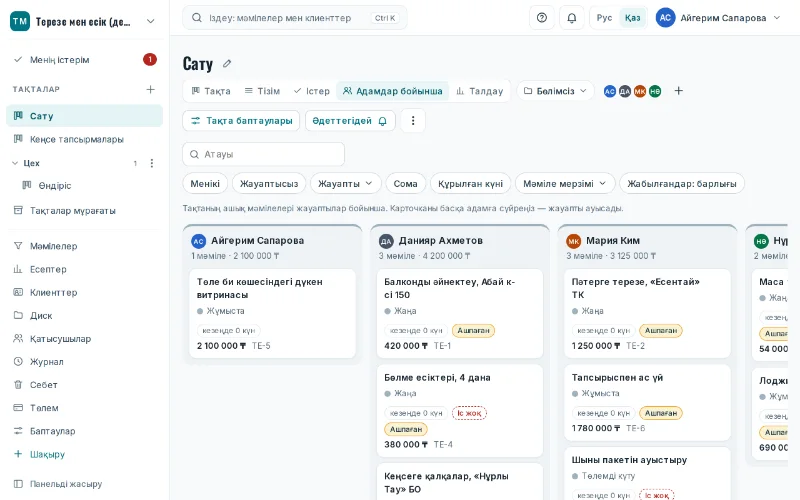Add a participant with the plus icon
The width and height of the screenshot is (800, 500).
point(679,91)
